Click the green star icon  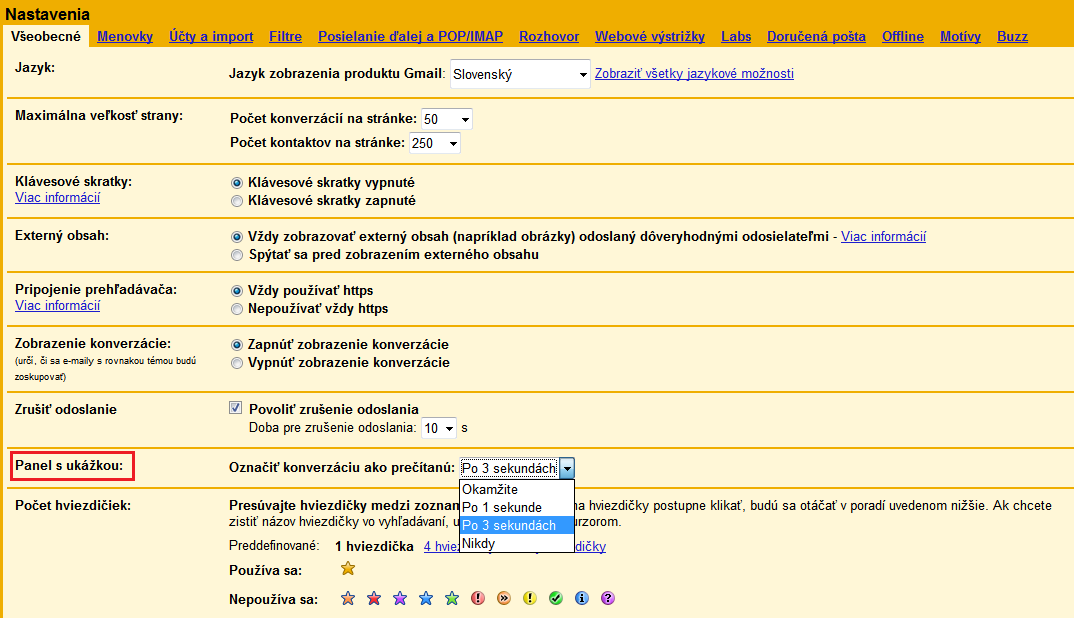coord(452,598)
